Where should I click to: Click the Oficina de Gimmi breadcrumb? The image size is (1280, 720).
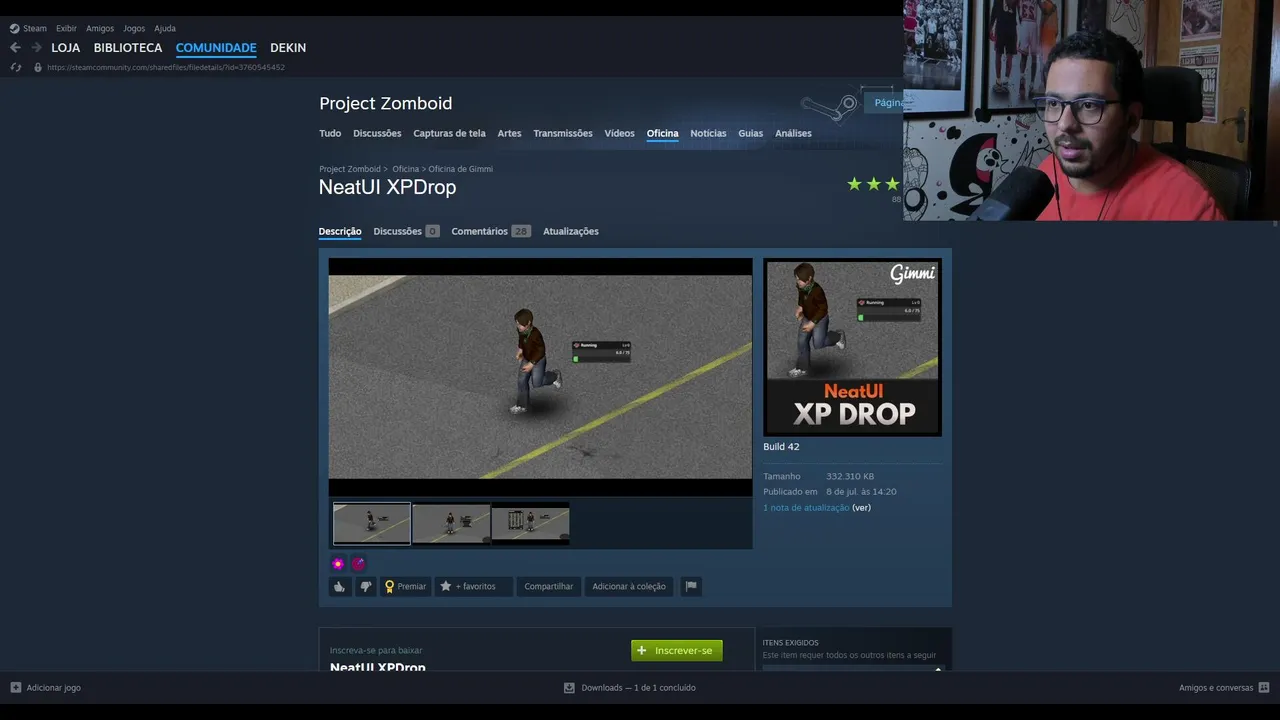pyautogui.click(x=460, y=169)
